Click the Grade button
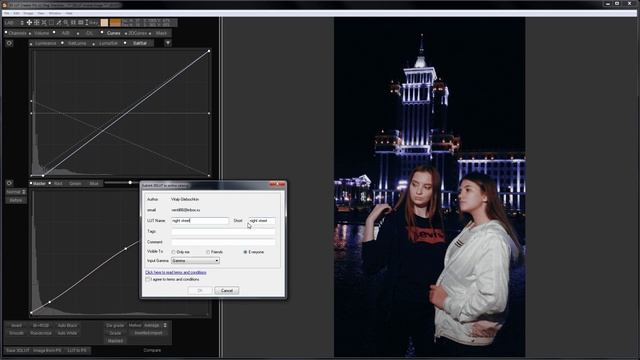 coord(115,333)
